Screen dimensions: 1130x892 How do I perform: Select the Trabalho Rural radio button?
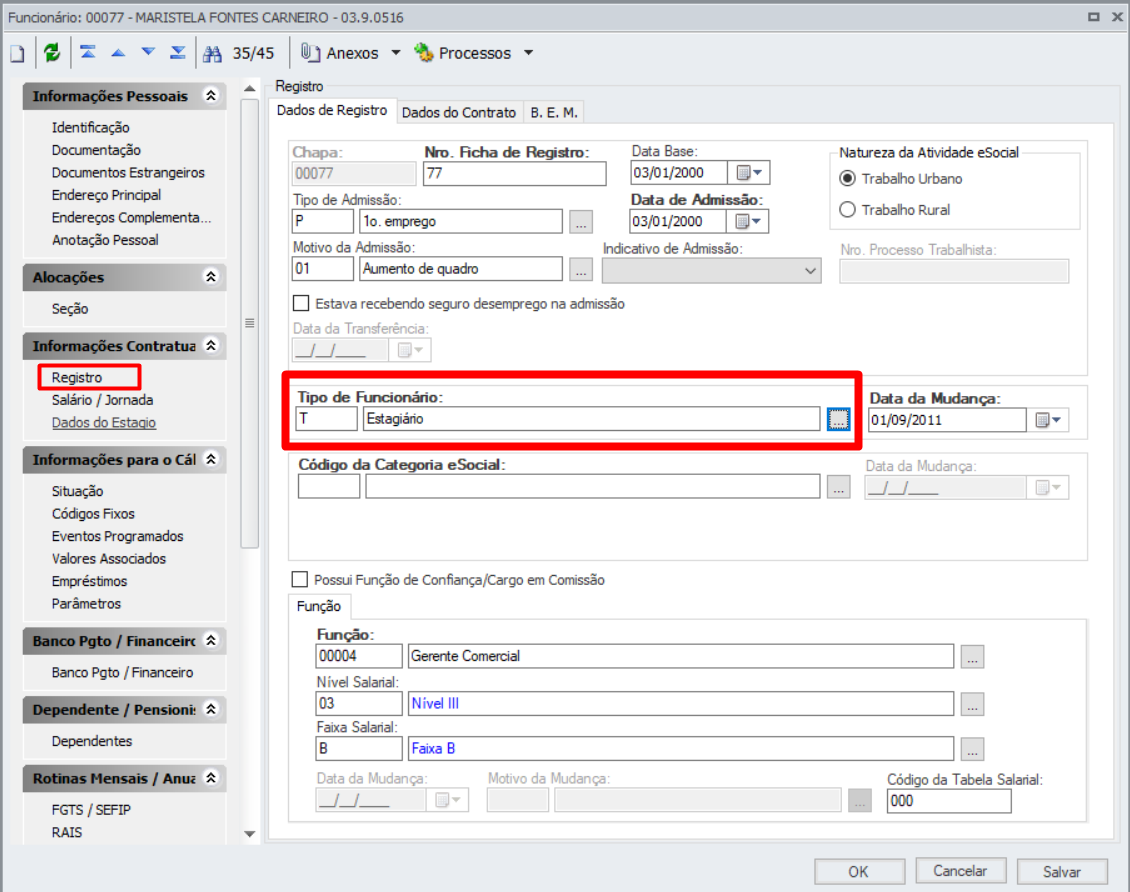(x=848, y=210)
